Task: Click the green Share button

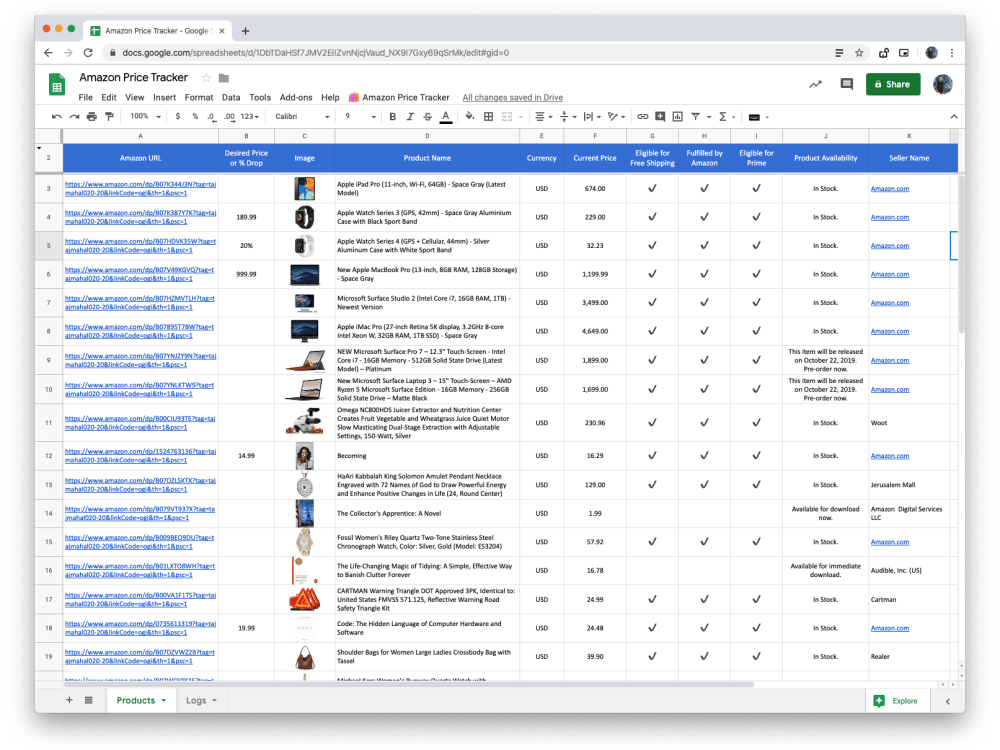Action: [x=892, y=85]
